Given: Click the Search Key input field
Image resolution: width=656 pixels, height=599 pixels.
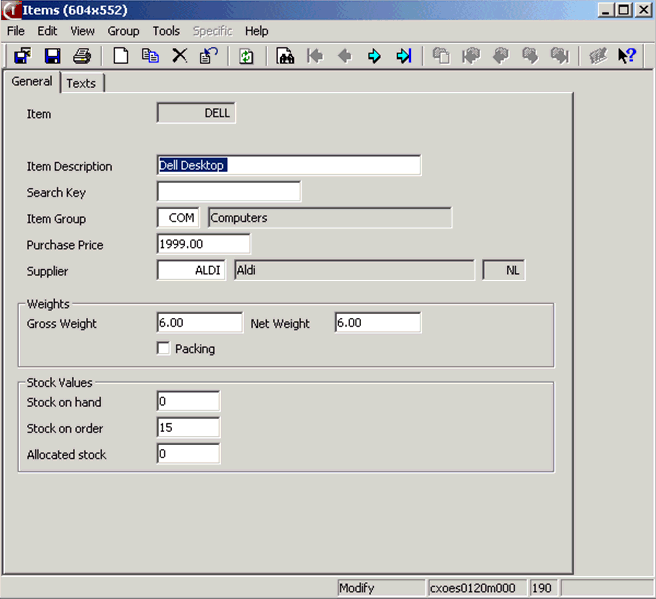Looking at the screenshot, I should [x=229, y=192].
